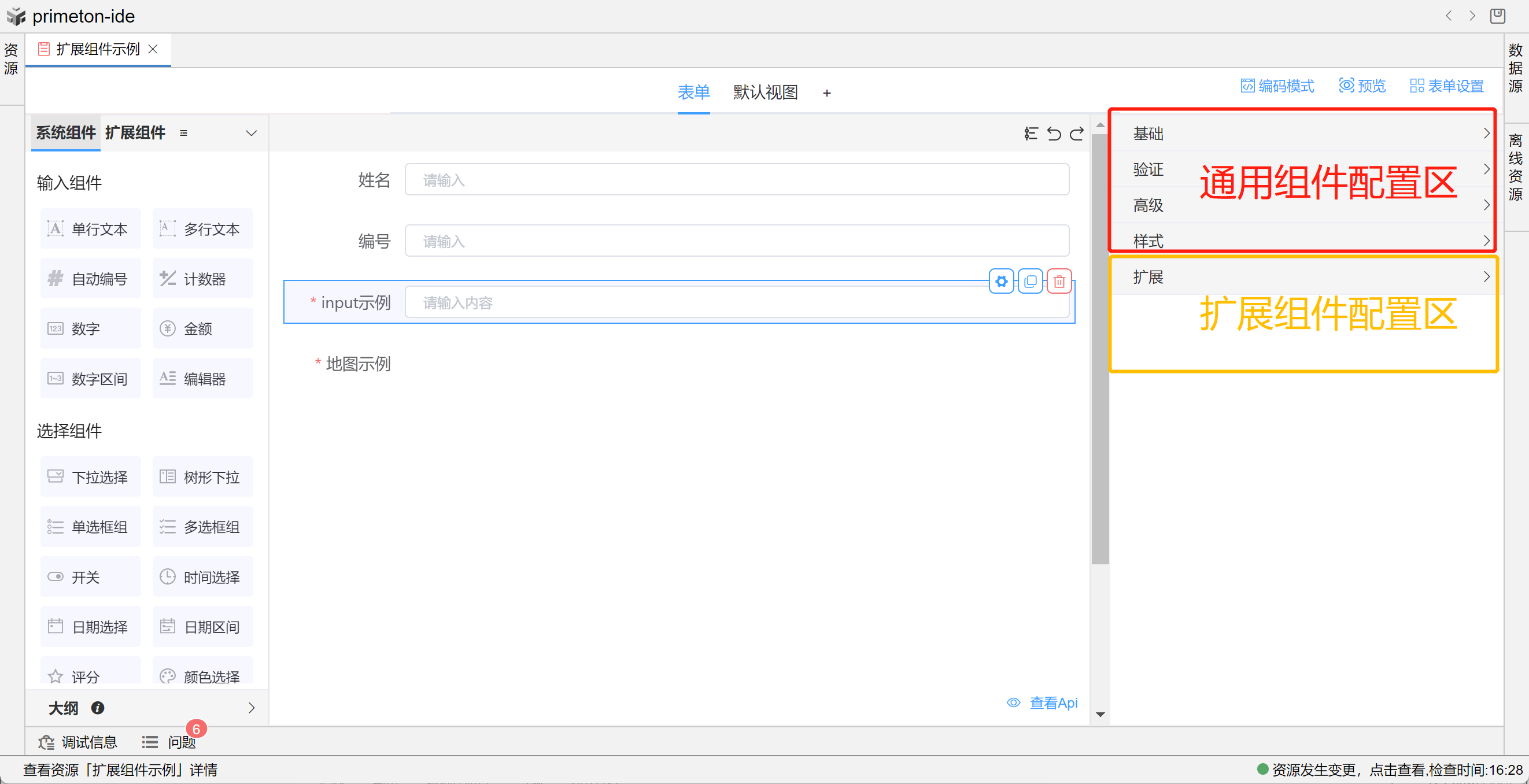Click the info icon next to 大纲
Image resolution: width=1529 pixels, height=784 pixels.
[98, 708]
